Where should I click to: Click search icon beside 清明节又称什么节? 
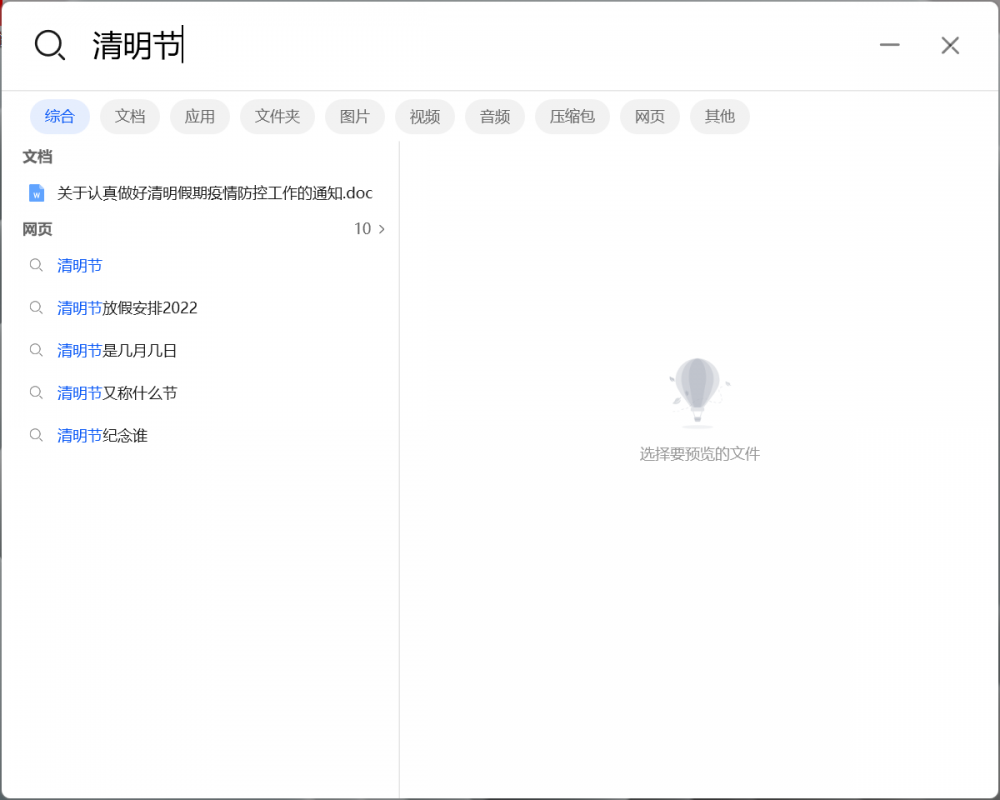tap(36, 393)
